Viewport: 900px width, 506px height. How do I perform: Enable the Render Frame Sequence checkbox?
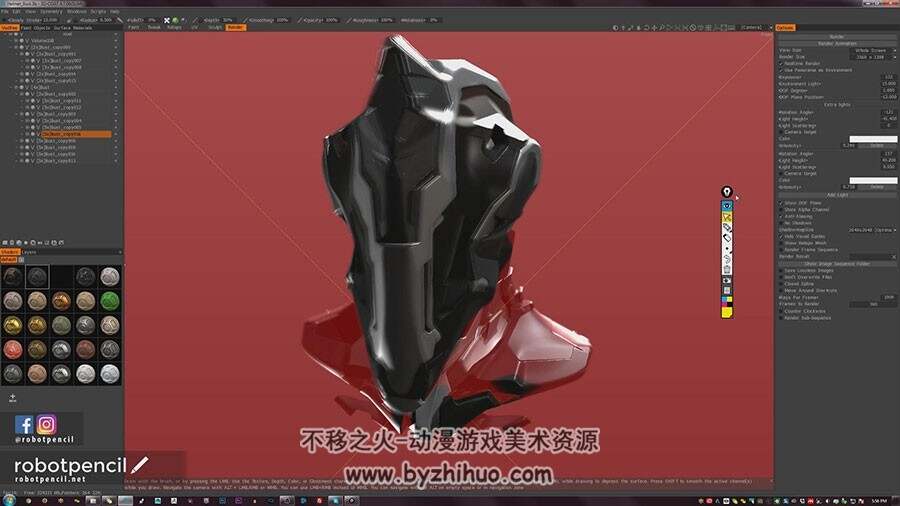(x=781, y=250)
